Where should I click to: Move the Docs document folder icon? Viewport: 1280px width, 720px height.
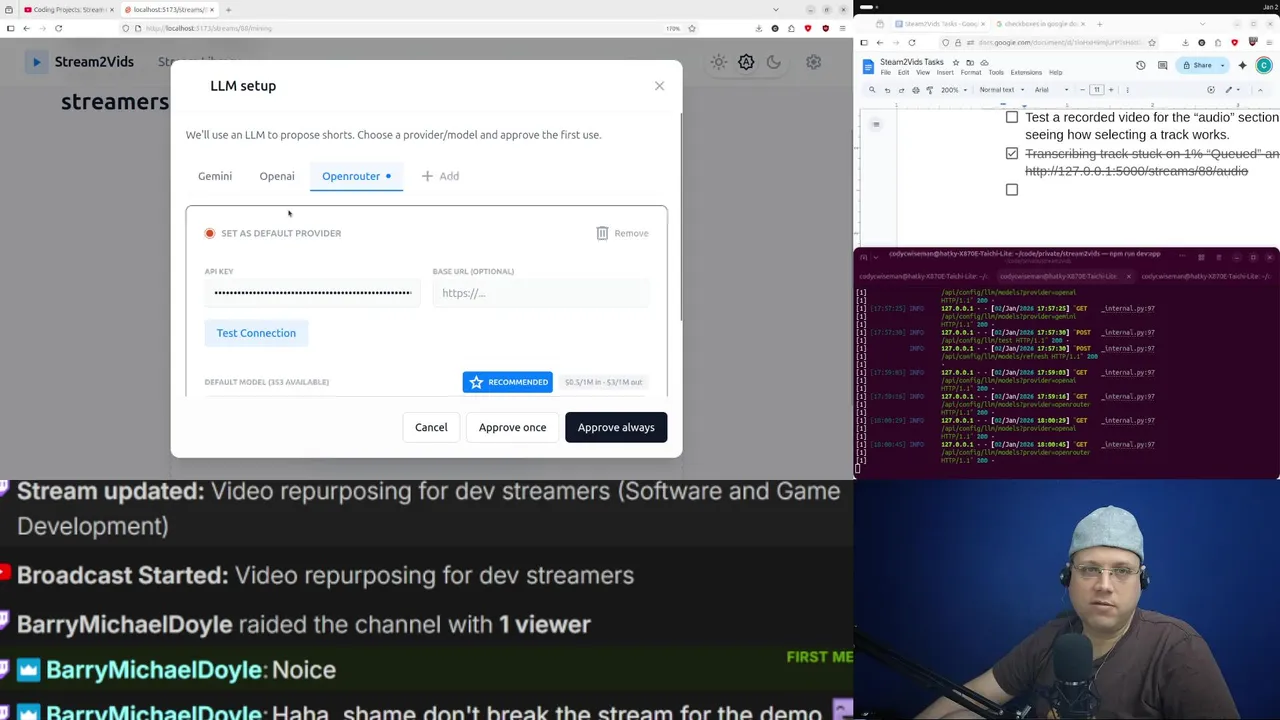click(970, 63)
